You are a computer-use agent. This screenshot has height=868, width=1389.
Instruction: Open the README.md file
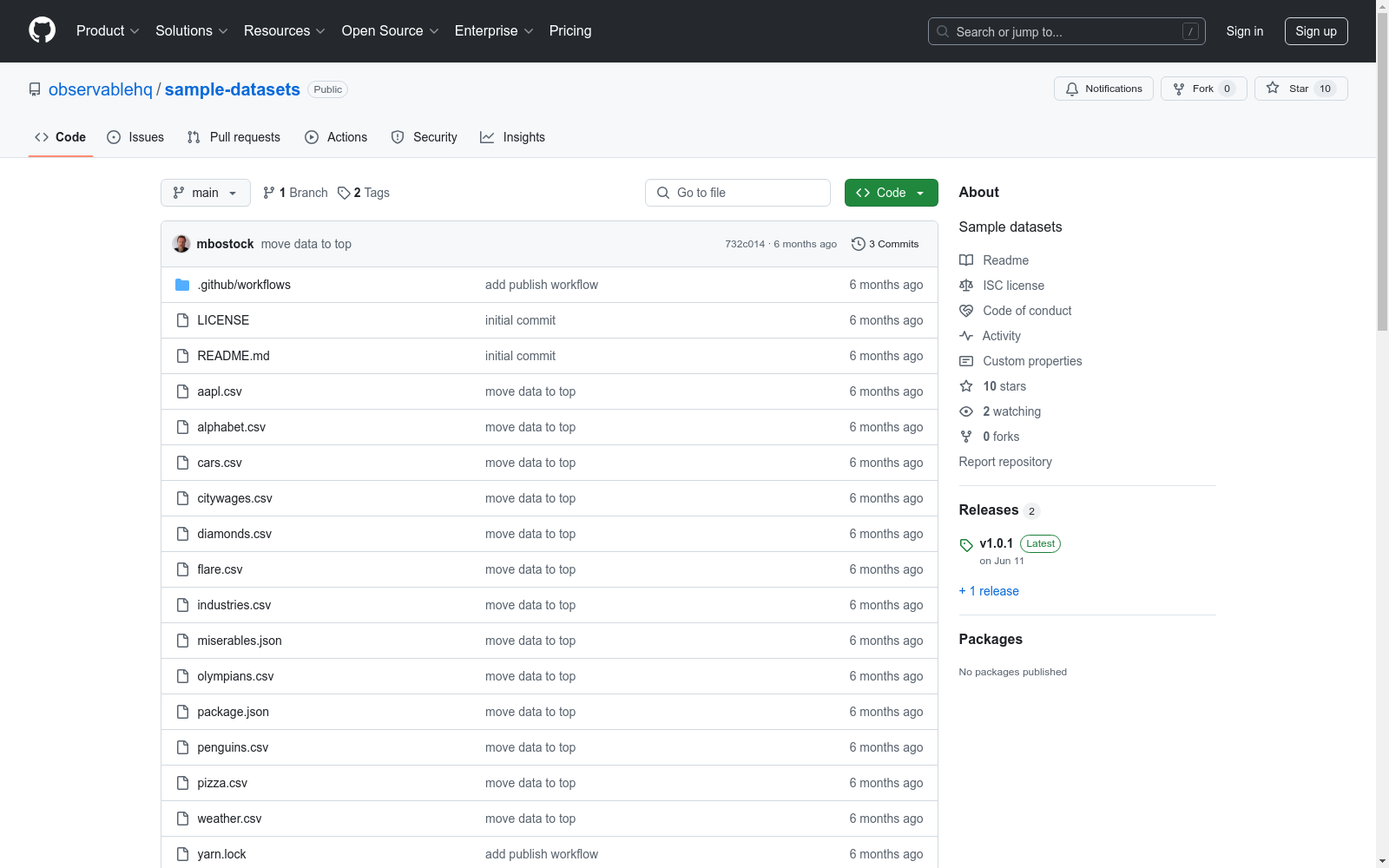click(x=234, y=356)
